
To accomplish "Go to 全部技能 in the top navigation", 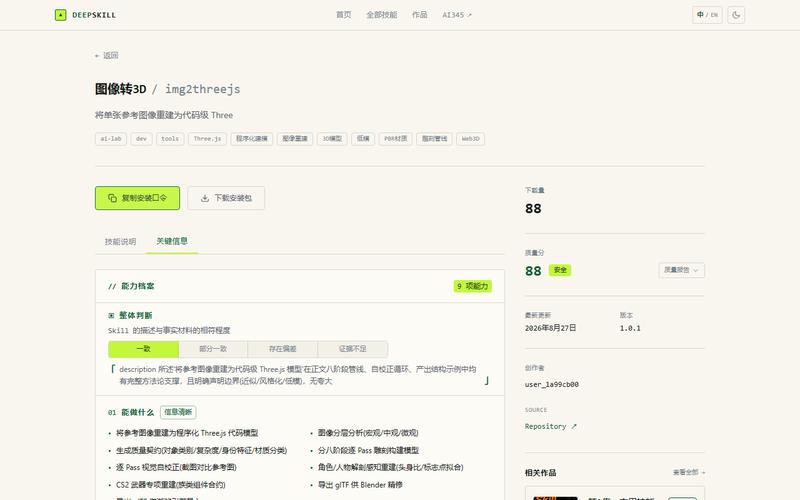I will 381,15.
